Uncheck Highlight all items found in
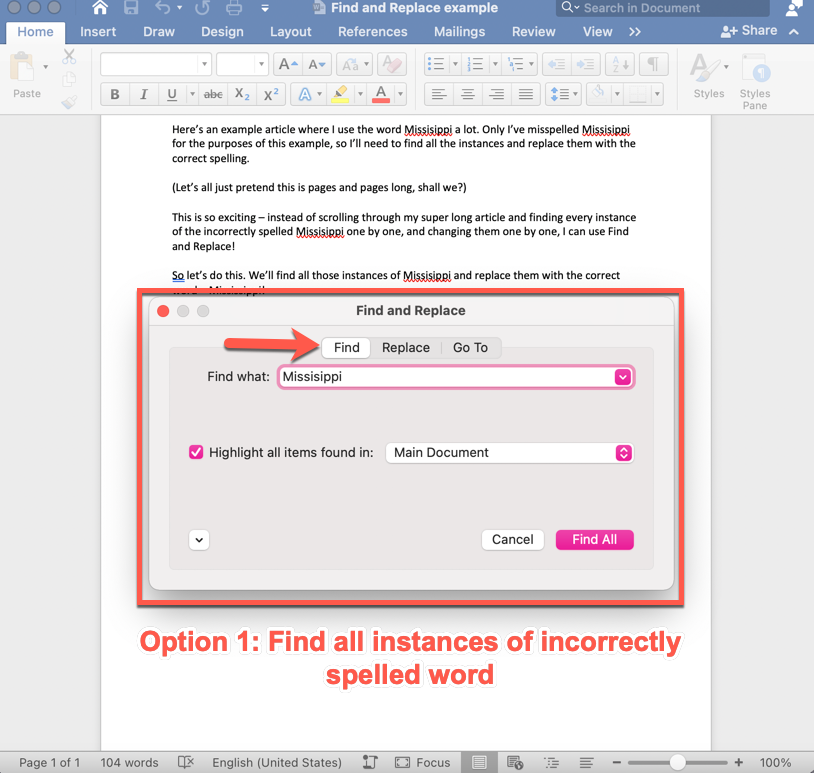814x773 pixels. coord(196,452)
